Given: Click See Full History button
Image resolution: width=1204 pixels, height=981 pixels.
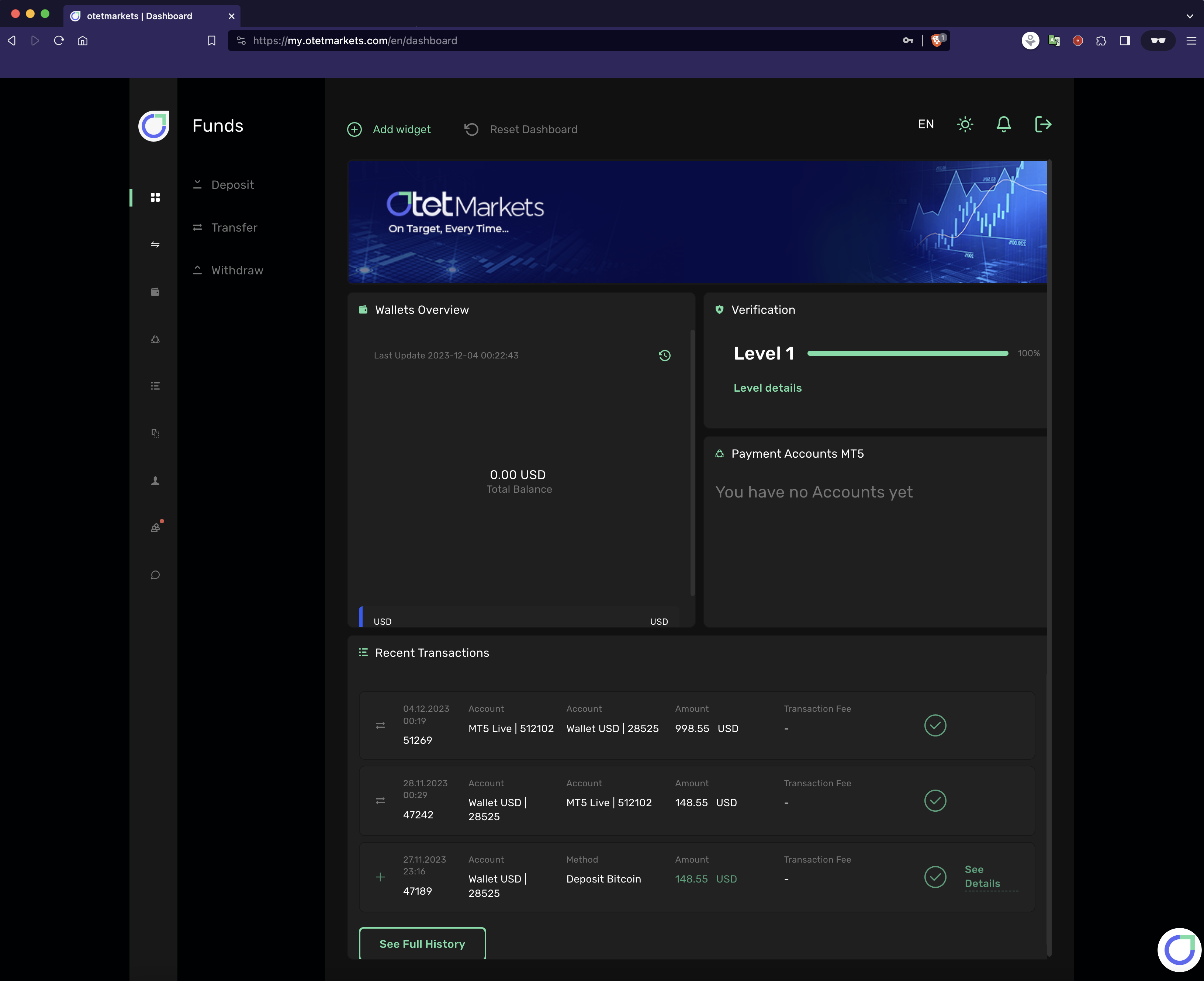Looking at the screenshot, I should coord(422,944).
